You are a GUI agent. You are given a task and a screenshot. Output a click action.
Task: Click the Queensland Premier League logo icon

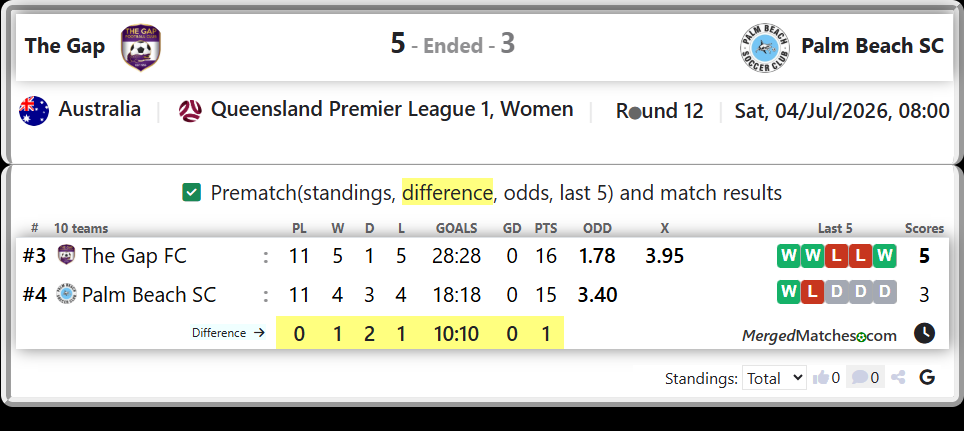[x=190, y=111]
